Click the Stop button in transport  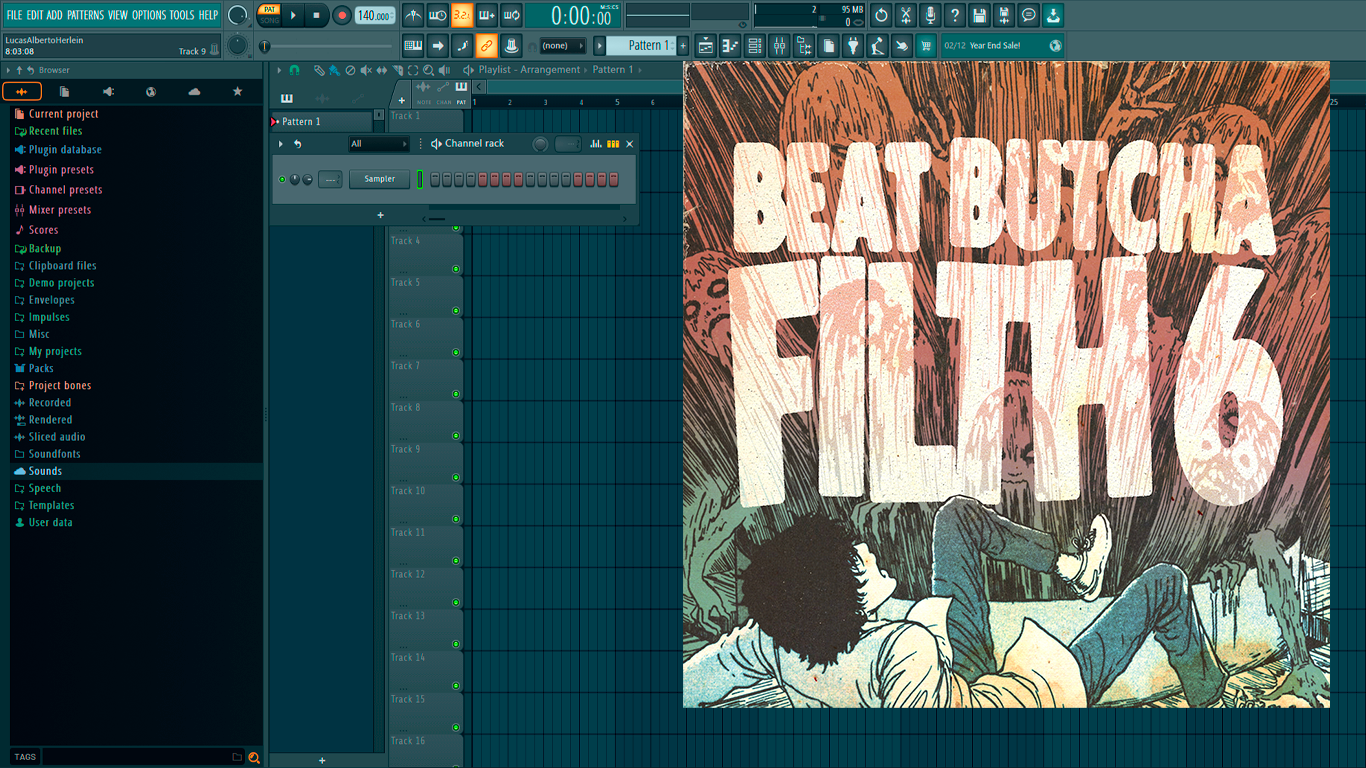click(x=317, y=15)
